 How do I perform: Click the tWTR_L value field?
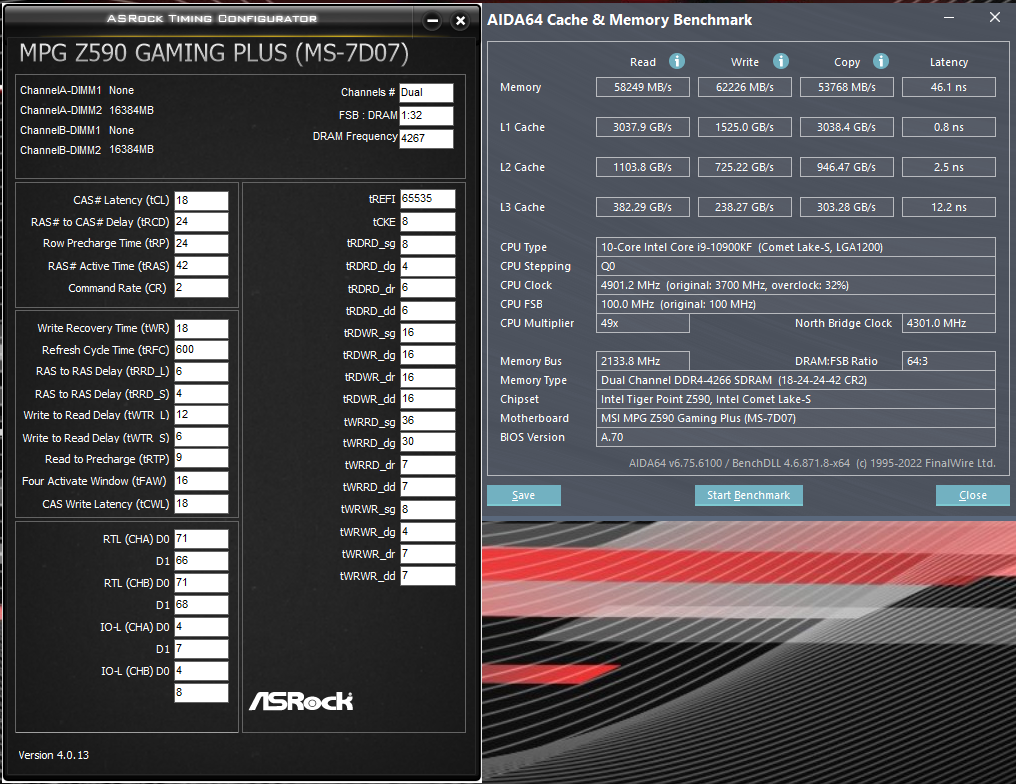point(202,415)
